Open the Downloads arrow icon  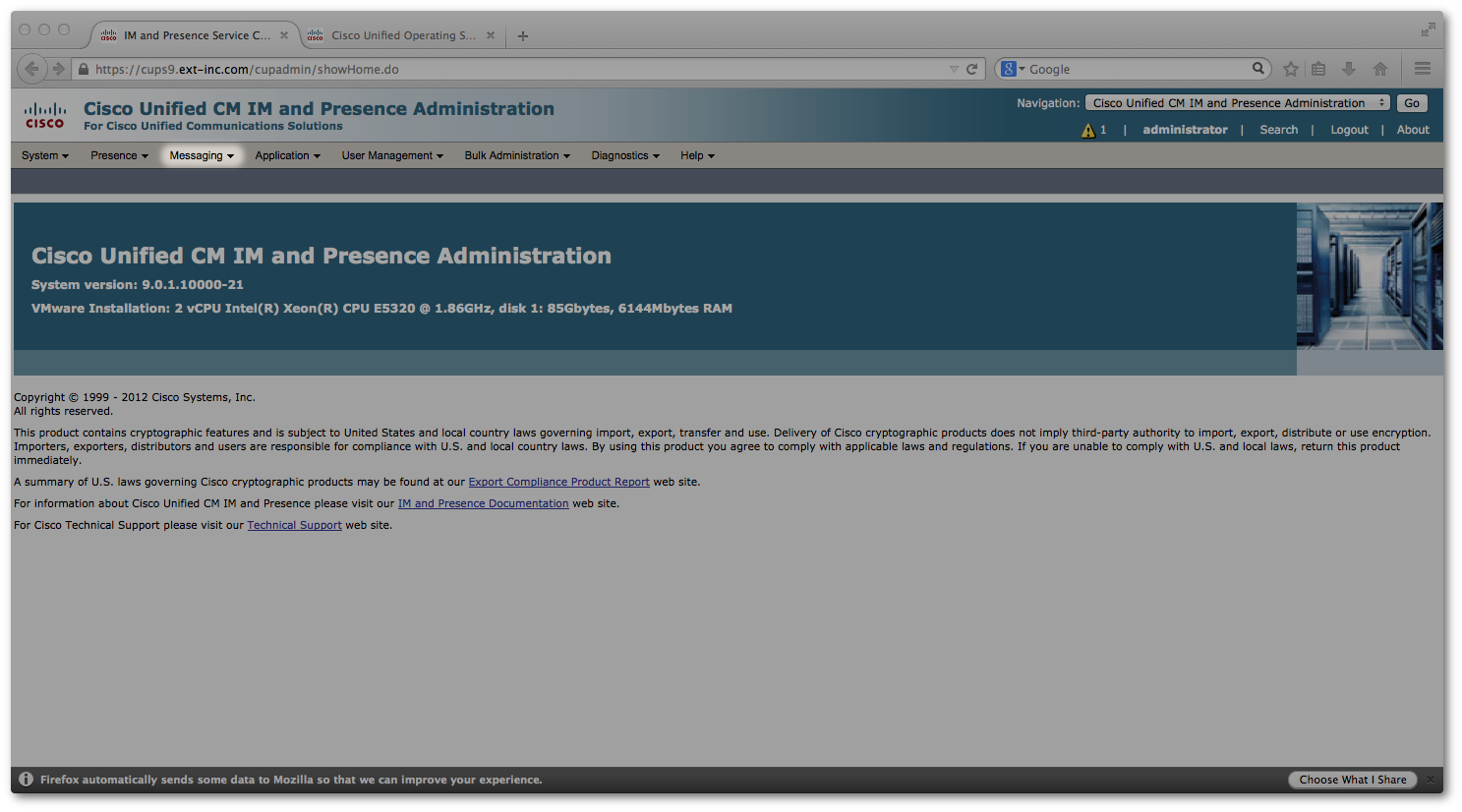pyautogui.click(x=1349, y=69)
